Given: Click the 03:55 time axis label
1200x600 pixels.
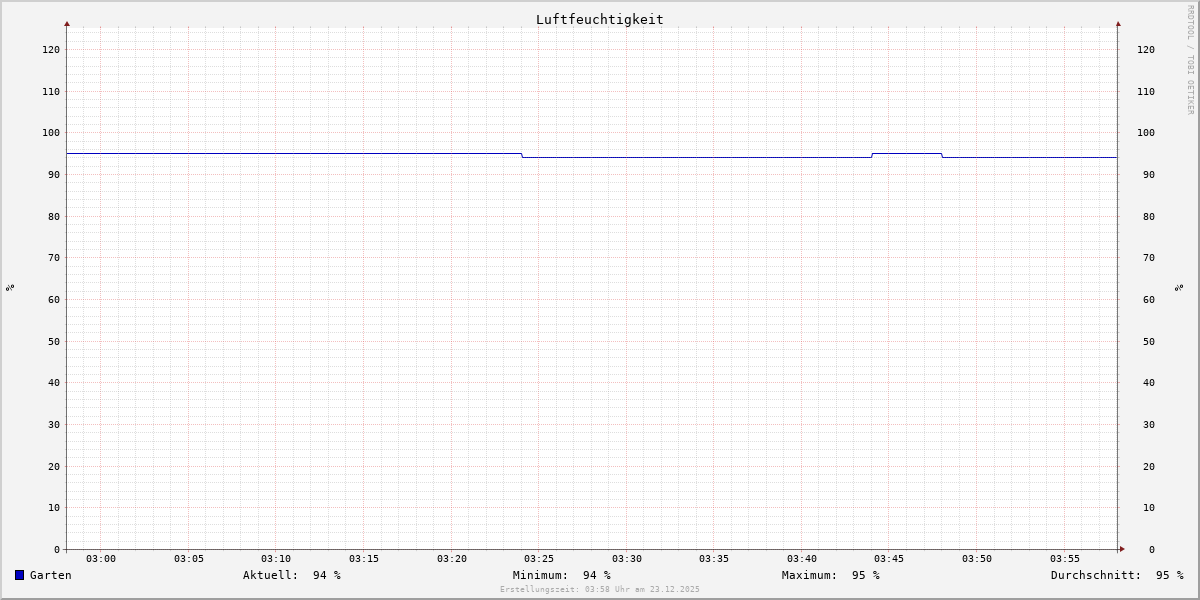Looking at the screenshot, I should 1065,559.
